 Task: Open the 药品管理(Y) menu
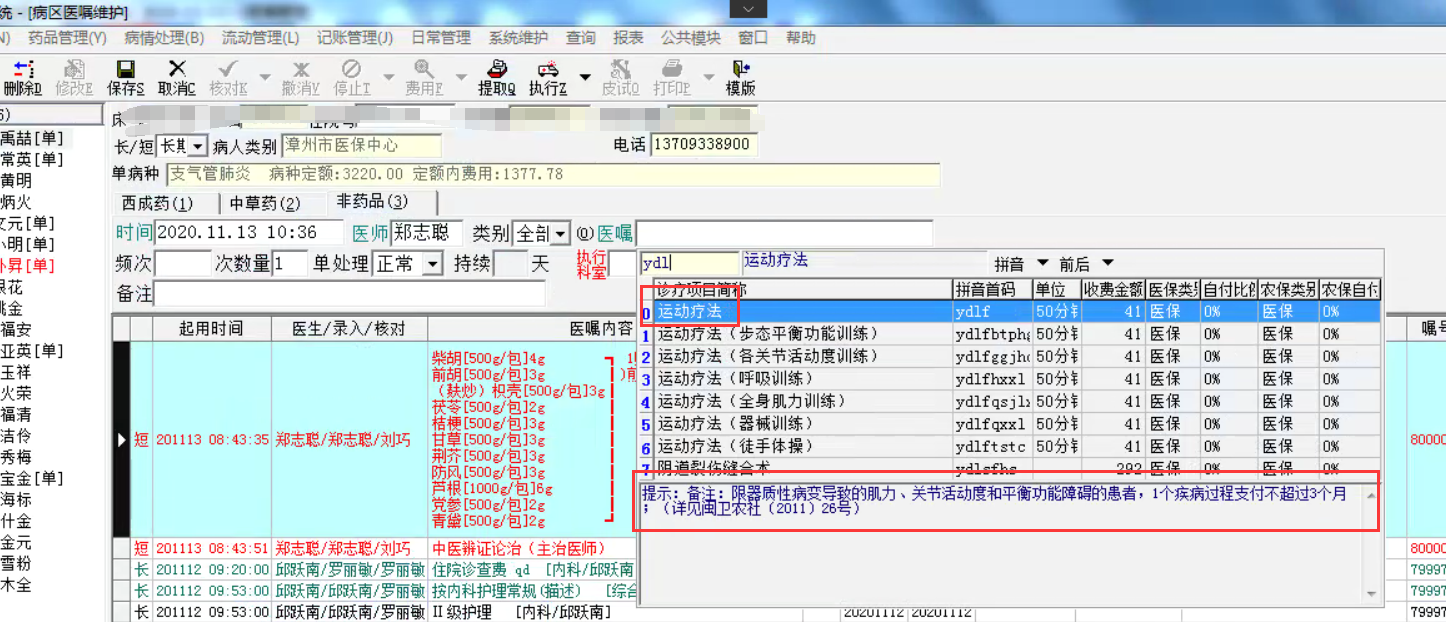[67, 38]
